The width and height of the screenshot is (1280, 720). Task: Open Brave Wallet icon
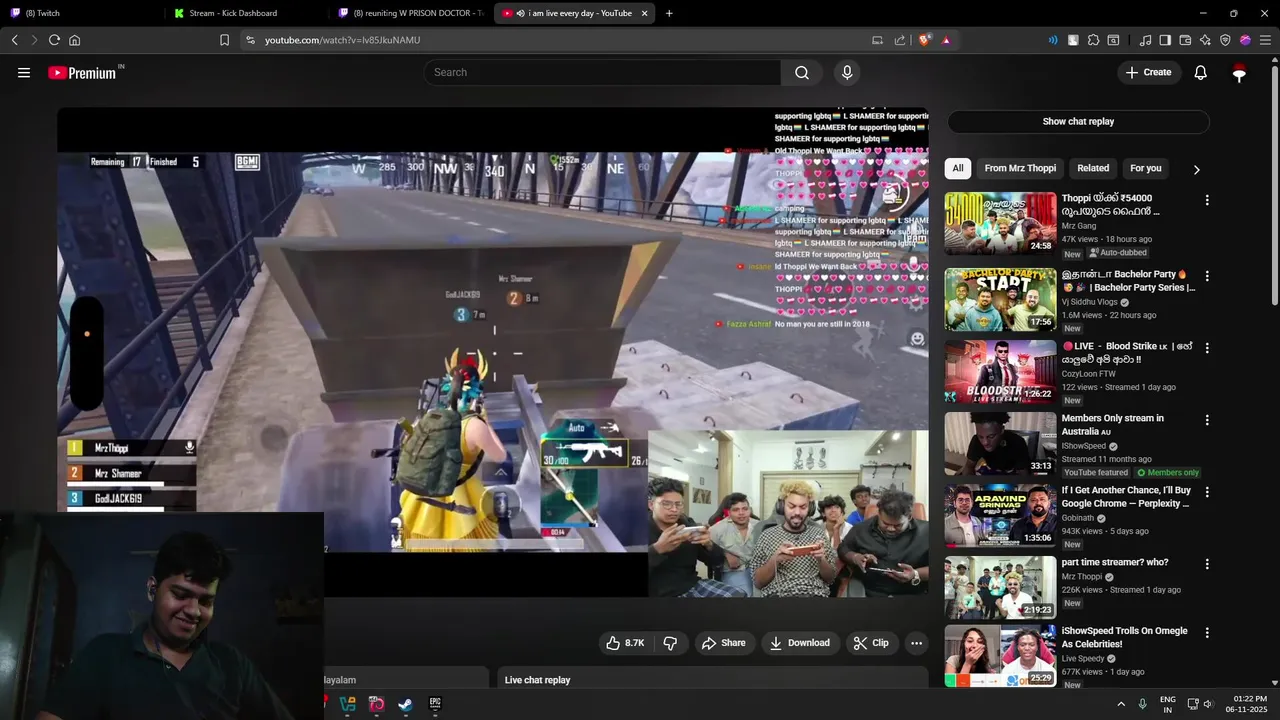tap(1185, 40)
